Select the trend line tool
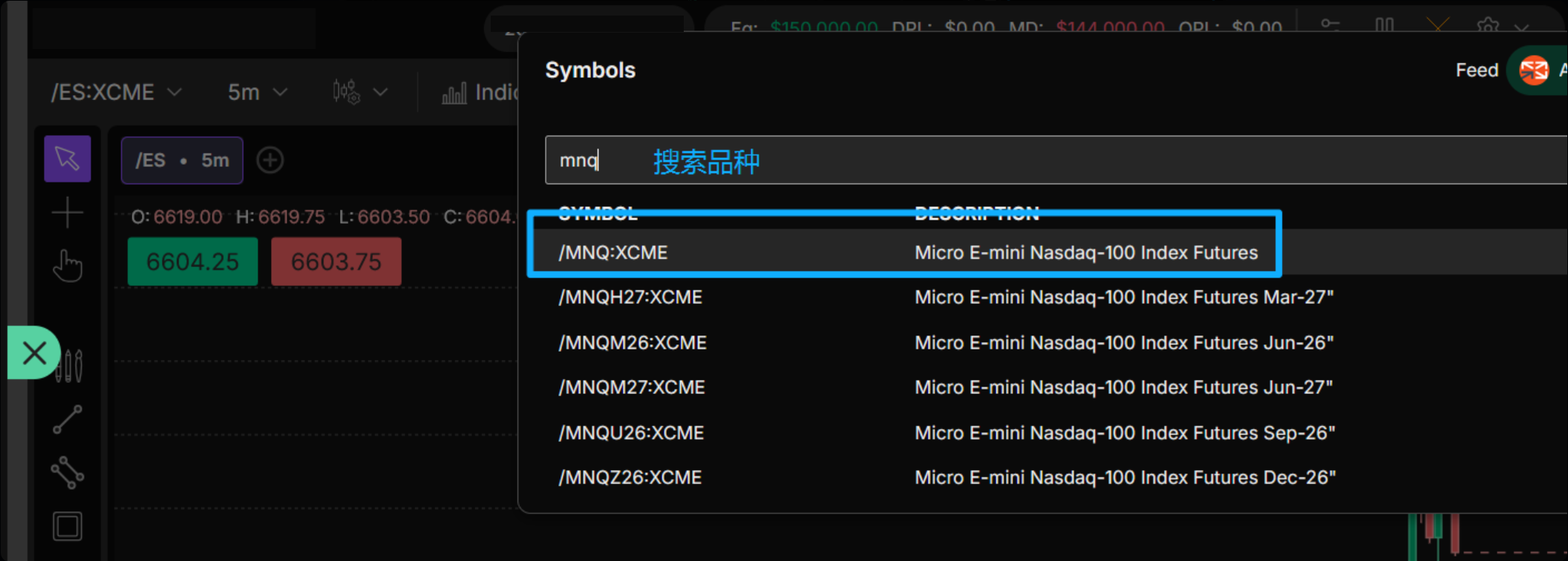The width and height of the screenshot is (1568, 561). coord(67,420)
